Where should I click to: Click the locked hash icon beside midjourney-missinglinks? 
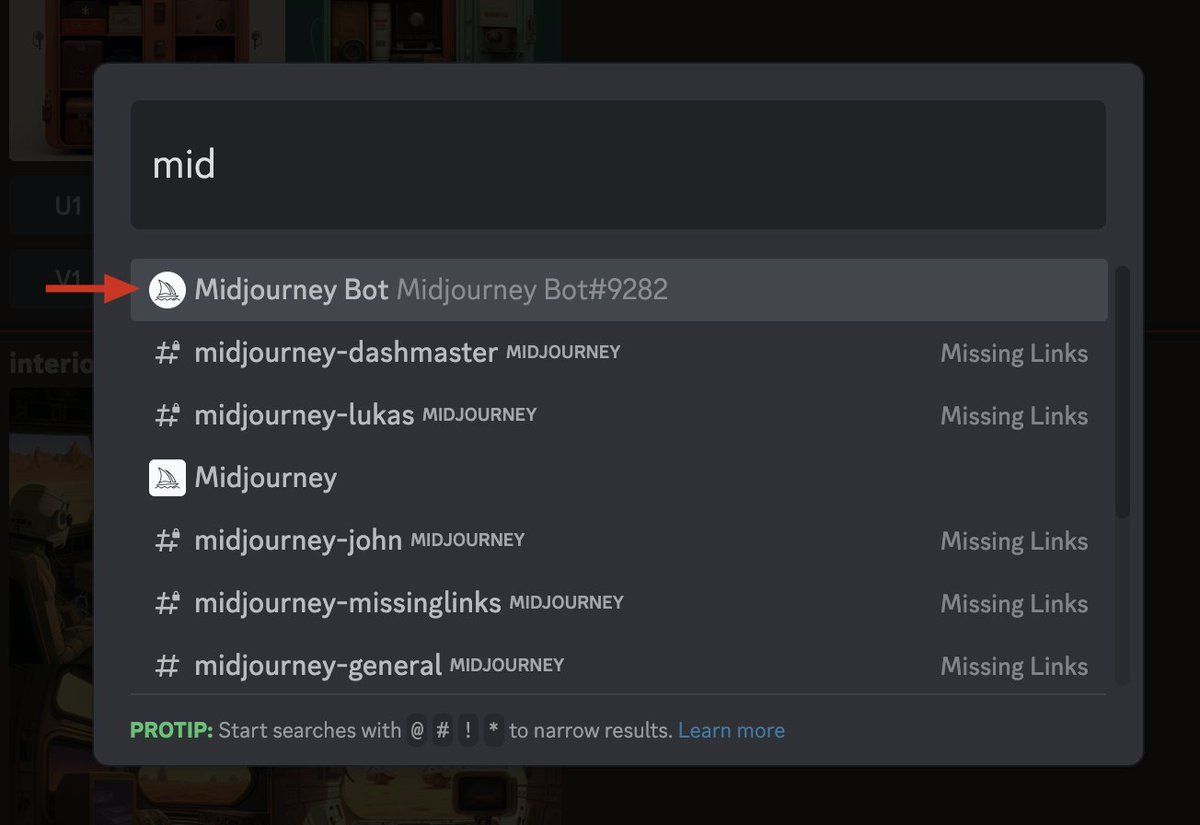167,603
